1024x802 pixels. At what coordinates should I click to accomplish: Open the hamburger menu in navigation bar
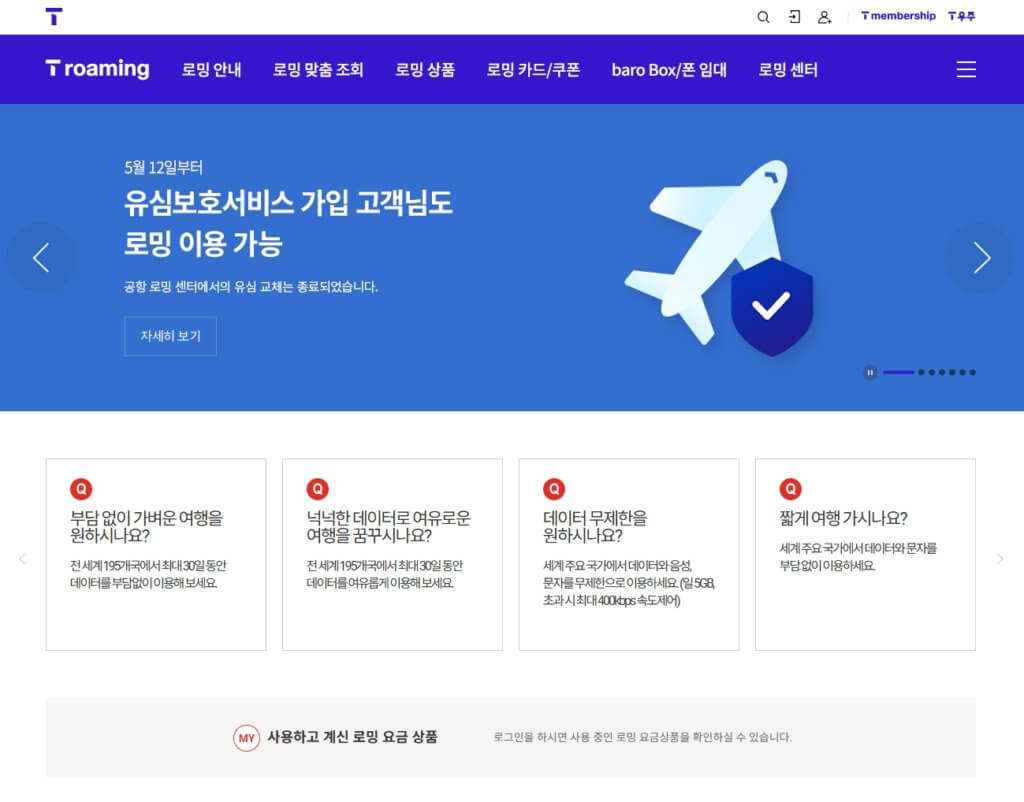click(x=965, y=69)
